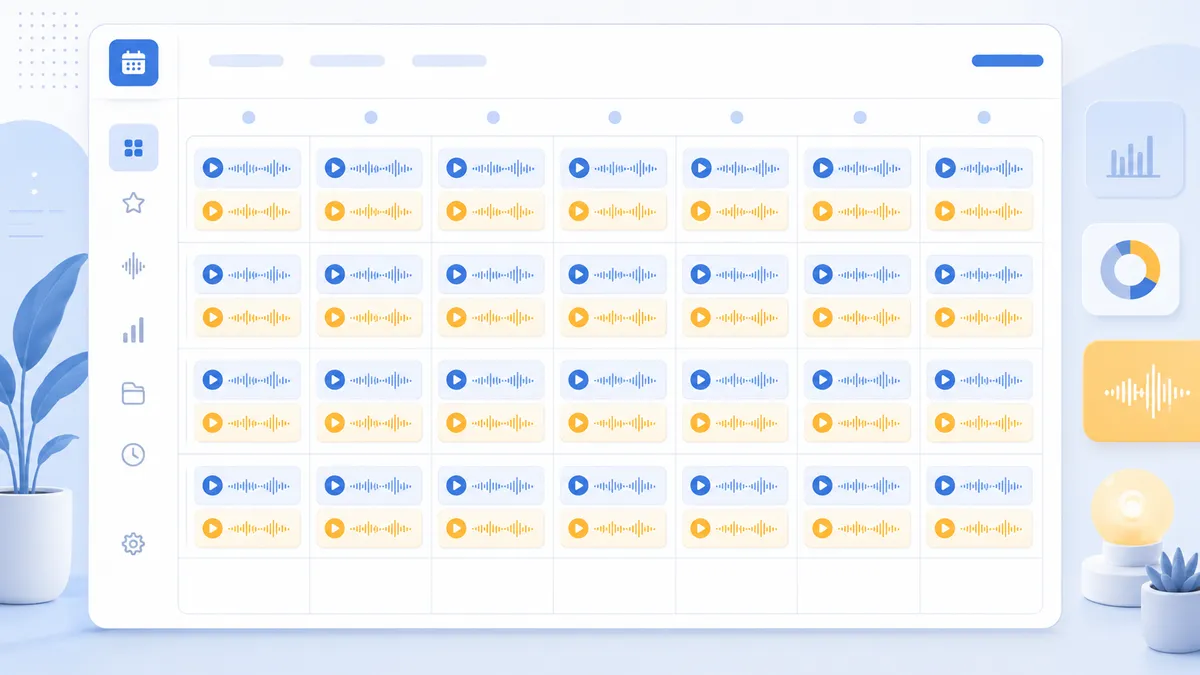The image size is (1200, 675).
Task: Play blue clip in row three, column six
Action: (x=822, y=380)
